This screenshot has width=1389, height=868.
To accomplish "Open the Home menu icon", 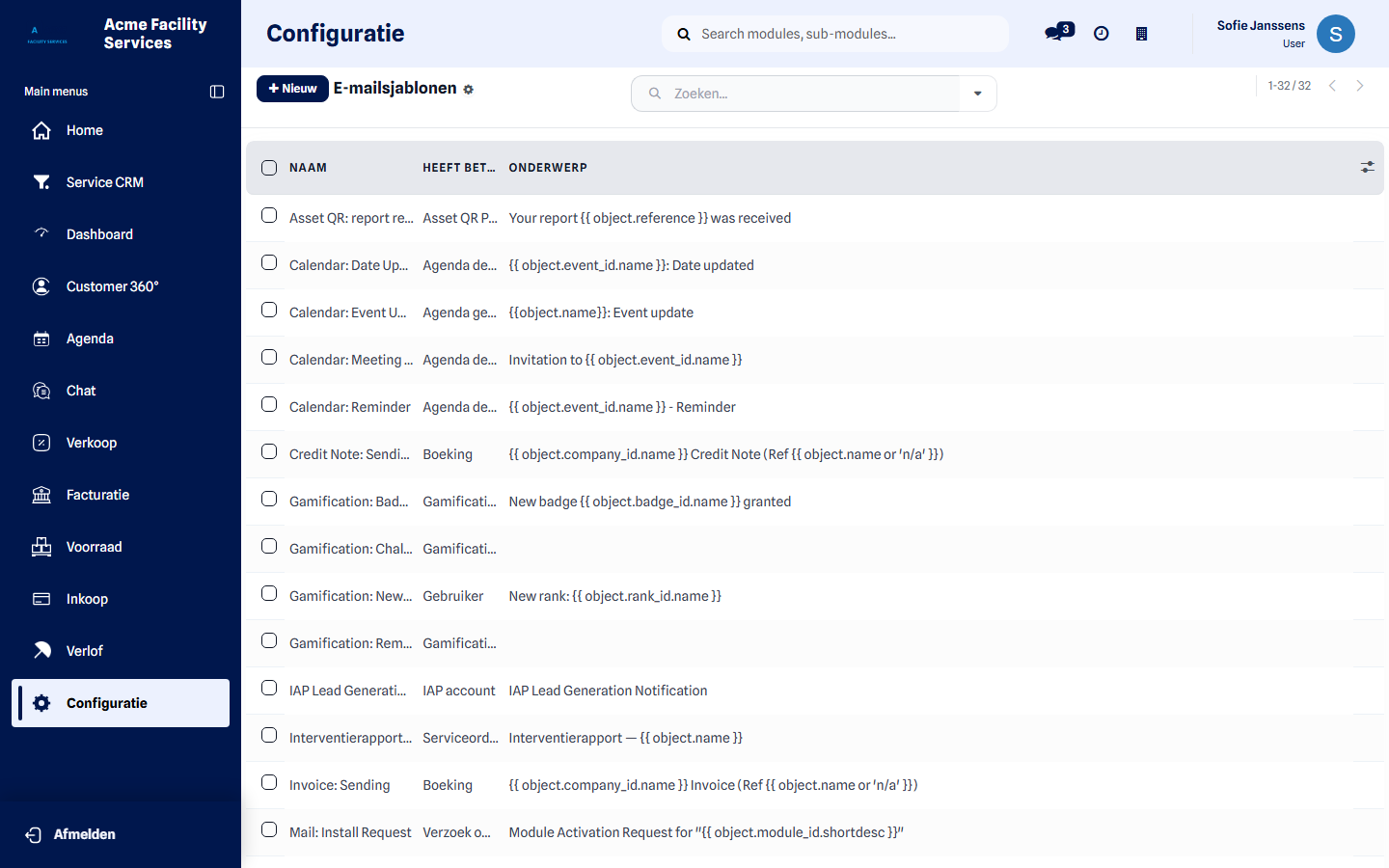I will pos(41,130).
